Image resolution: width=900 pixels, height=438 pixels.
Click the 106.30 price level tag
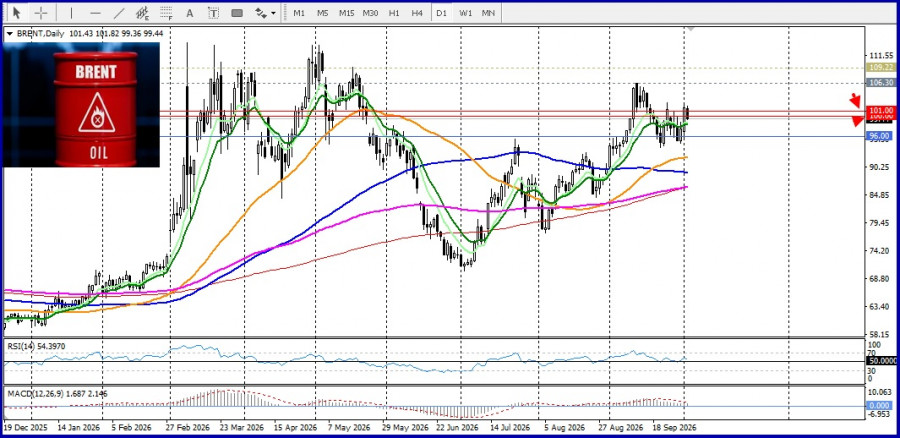click(x=880, y=83)
